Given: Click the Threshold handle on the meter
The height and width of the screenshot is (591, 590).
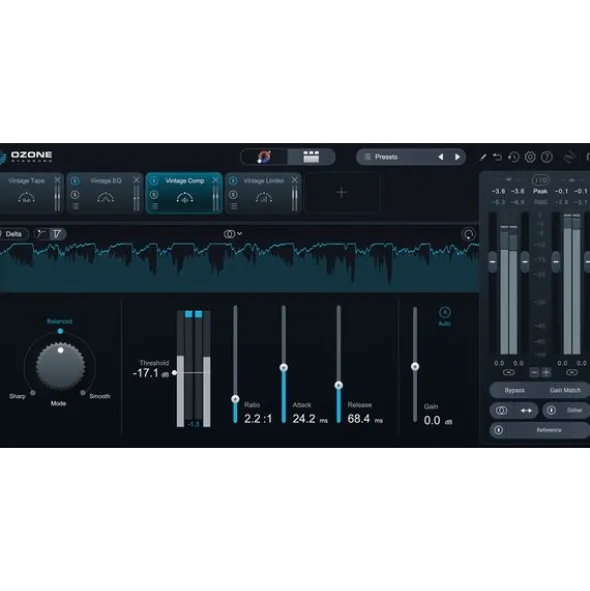Looking at the screenshot, I should pyautogui.click(x=174, y=373).
